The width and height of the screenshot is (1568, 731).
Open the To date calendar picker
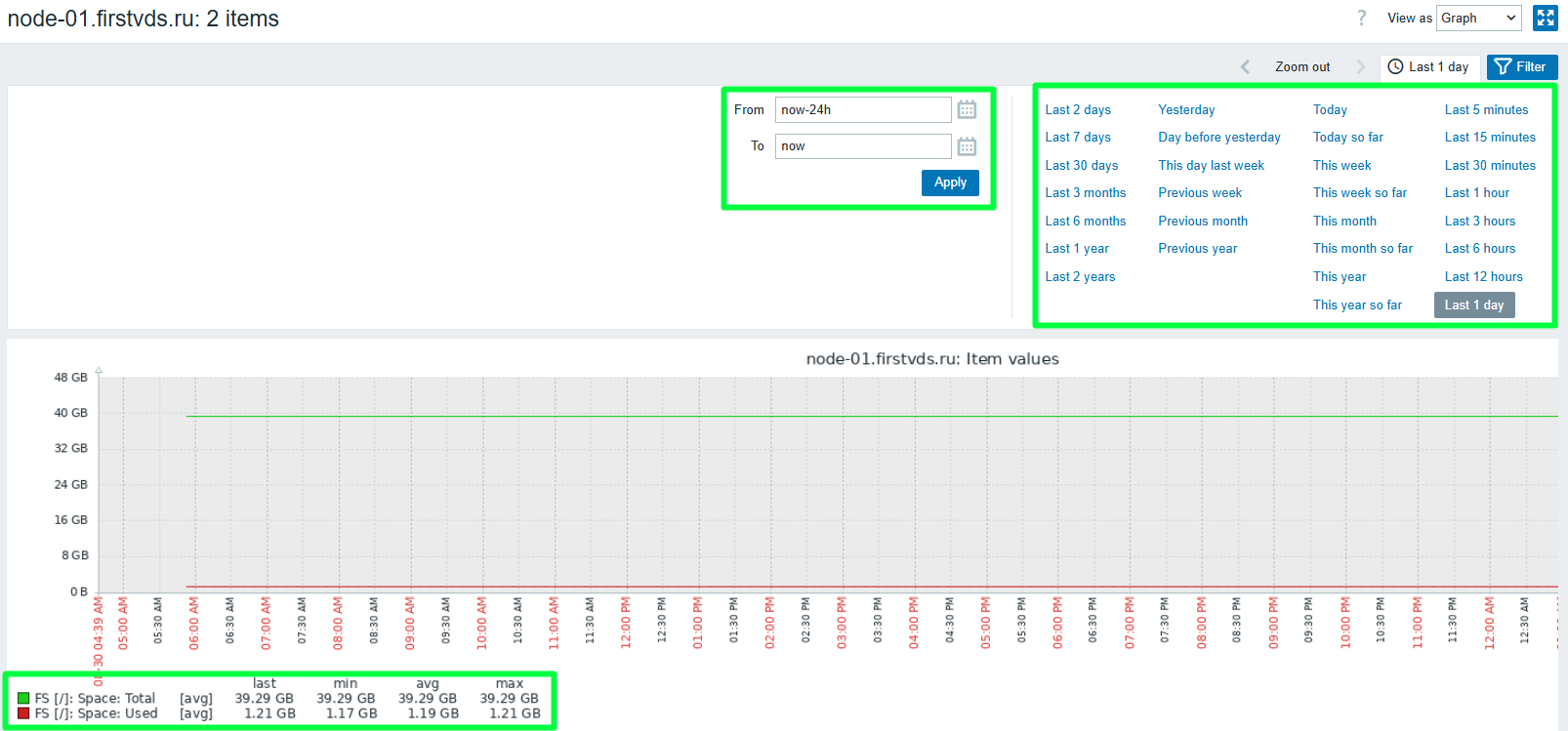click(x=967, y=146)
